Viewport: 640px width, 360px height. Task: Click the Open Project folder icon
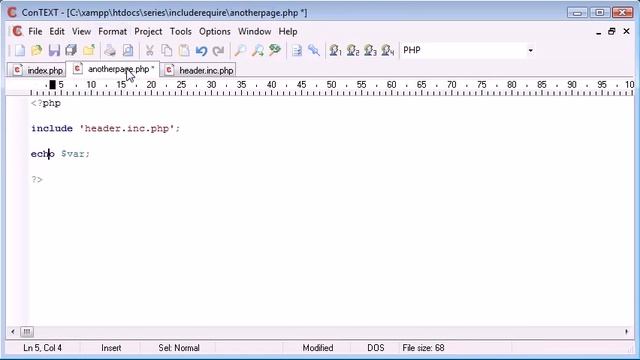click(x=89, y=50)
